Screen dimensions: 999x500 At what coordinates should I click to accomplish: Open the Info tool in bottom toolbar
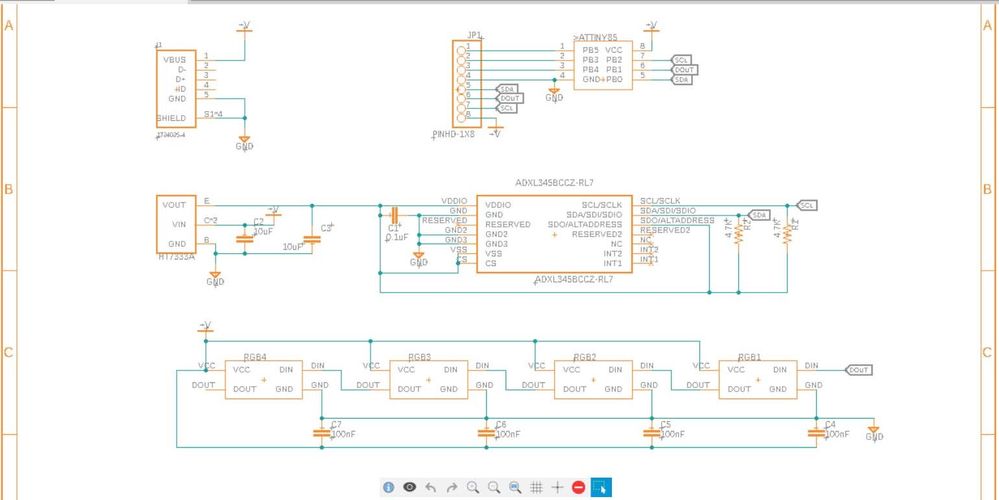[389, 487]
